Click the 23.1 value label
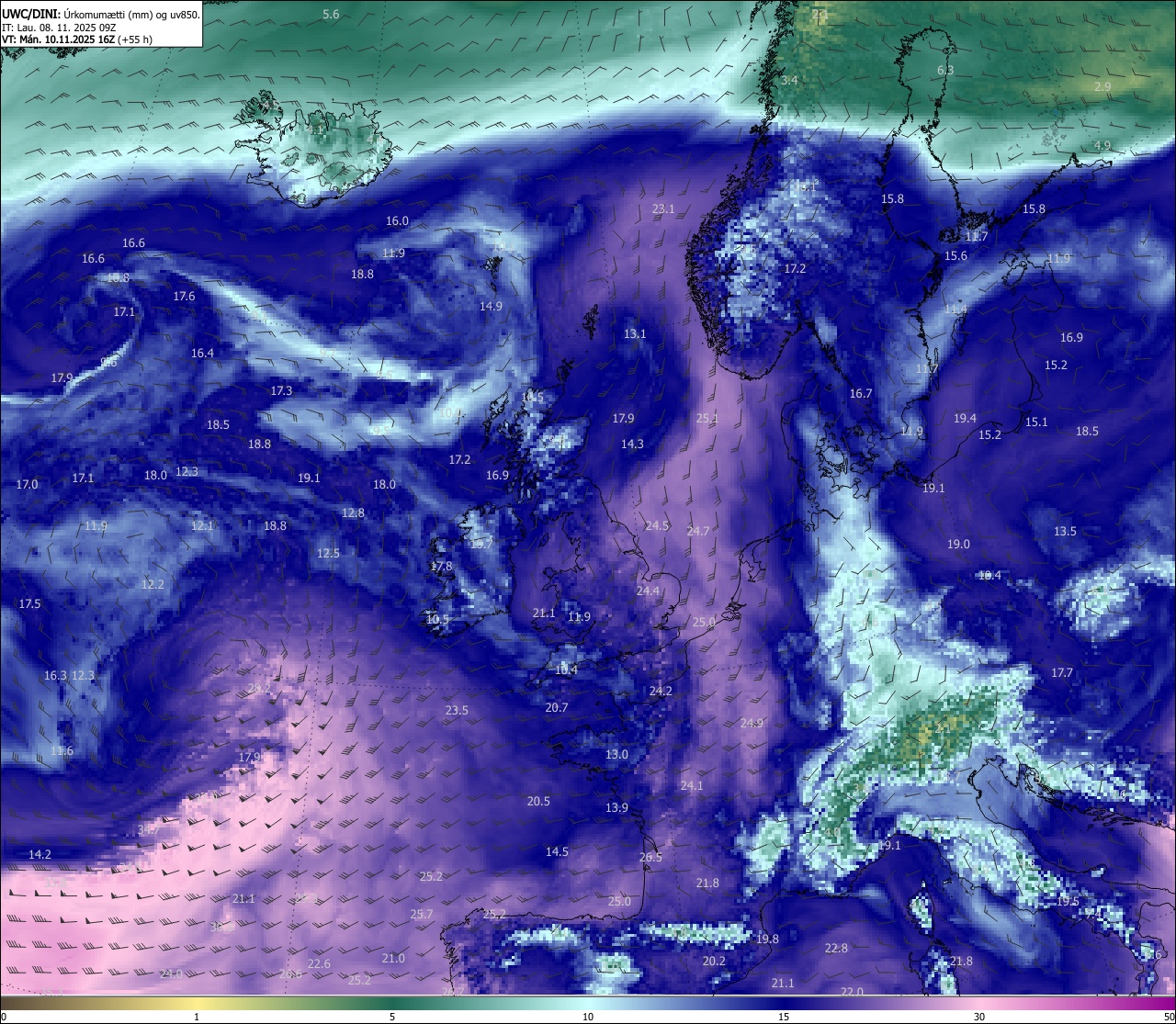This screenshot has height=1024, width=1176. click(x=663, y=209)
